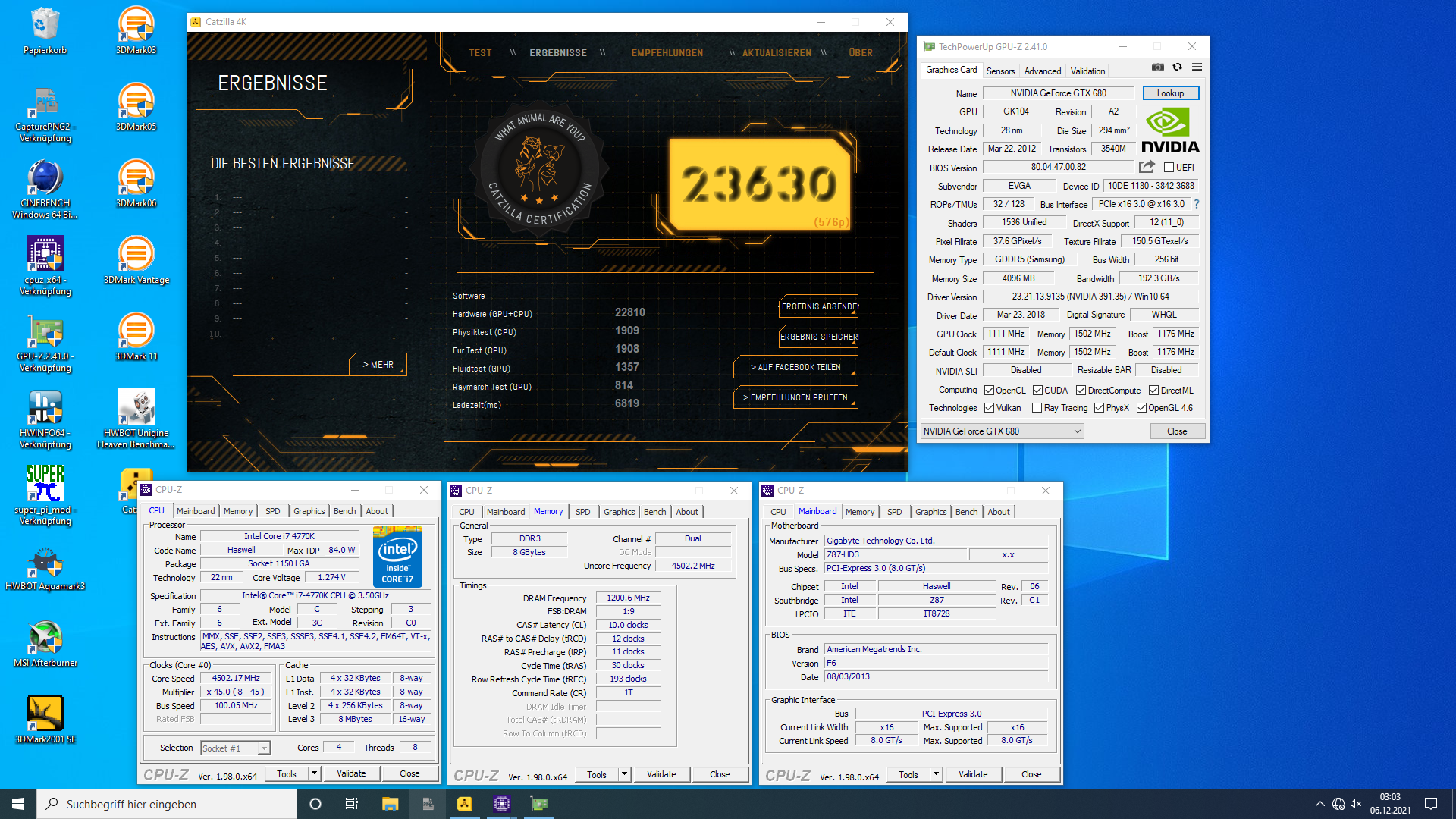This screenshot has height=819, width=1456.
Task: Click the Catzilla icon in taskbar
Action: click(x=465, y=804)
